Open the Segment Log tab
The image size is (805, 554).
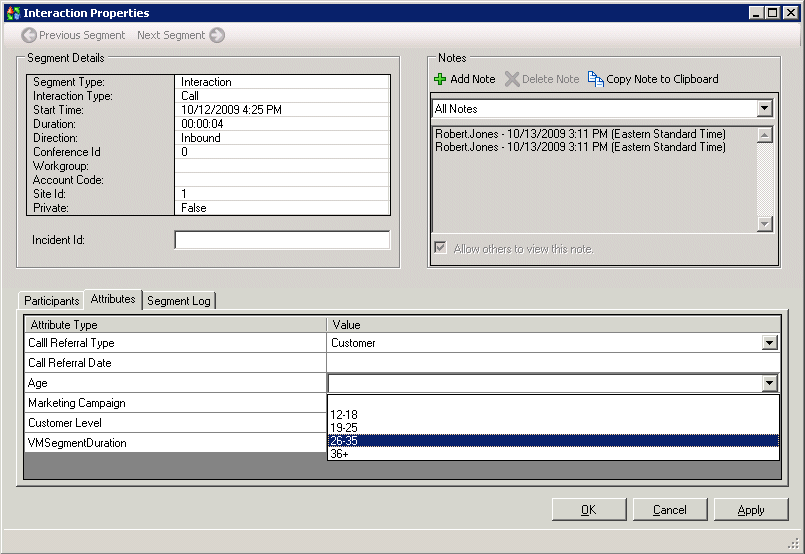tap(179, 300)
